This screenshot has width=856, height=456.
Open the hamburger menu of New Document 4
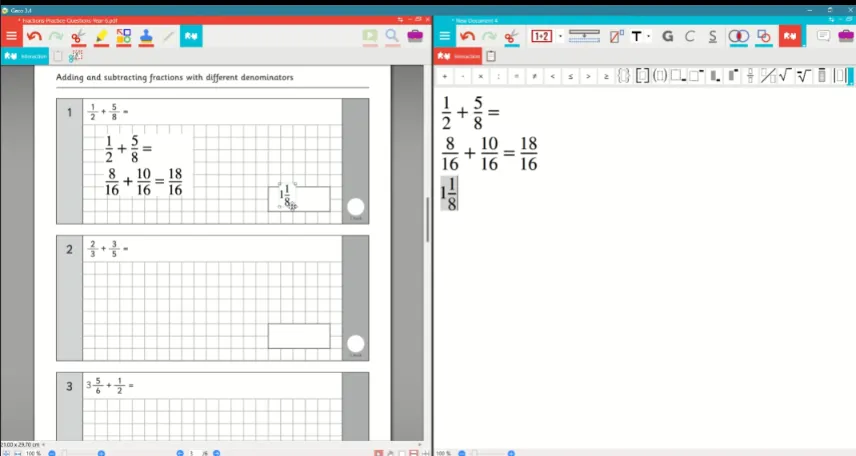[444, 36]
